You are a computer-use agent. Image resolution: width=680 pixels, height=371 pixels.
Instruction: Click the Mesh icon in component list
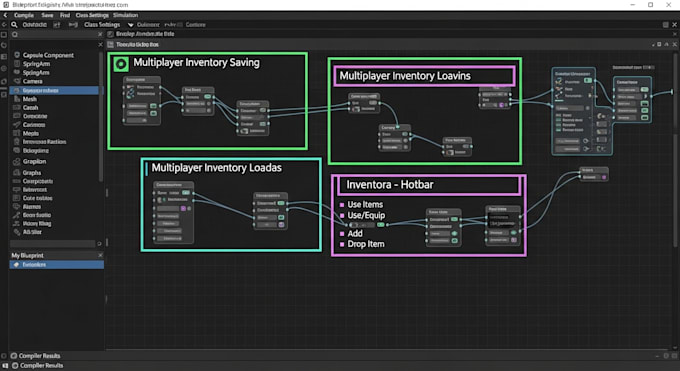[17, 99]
